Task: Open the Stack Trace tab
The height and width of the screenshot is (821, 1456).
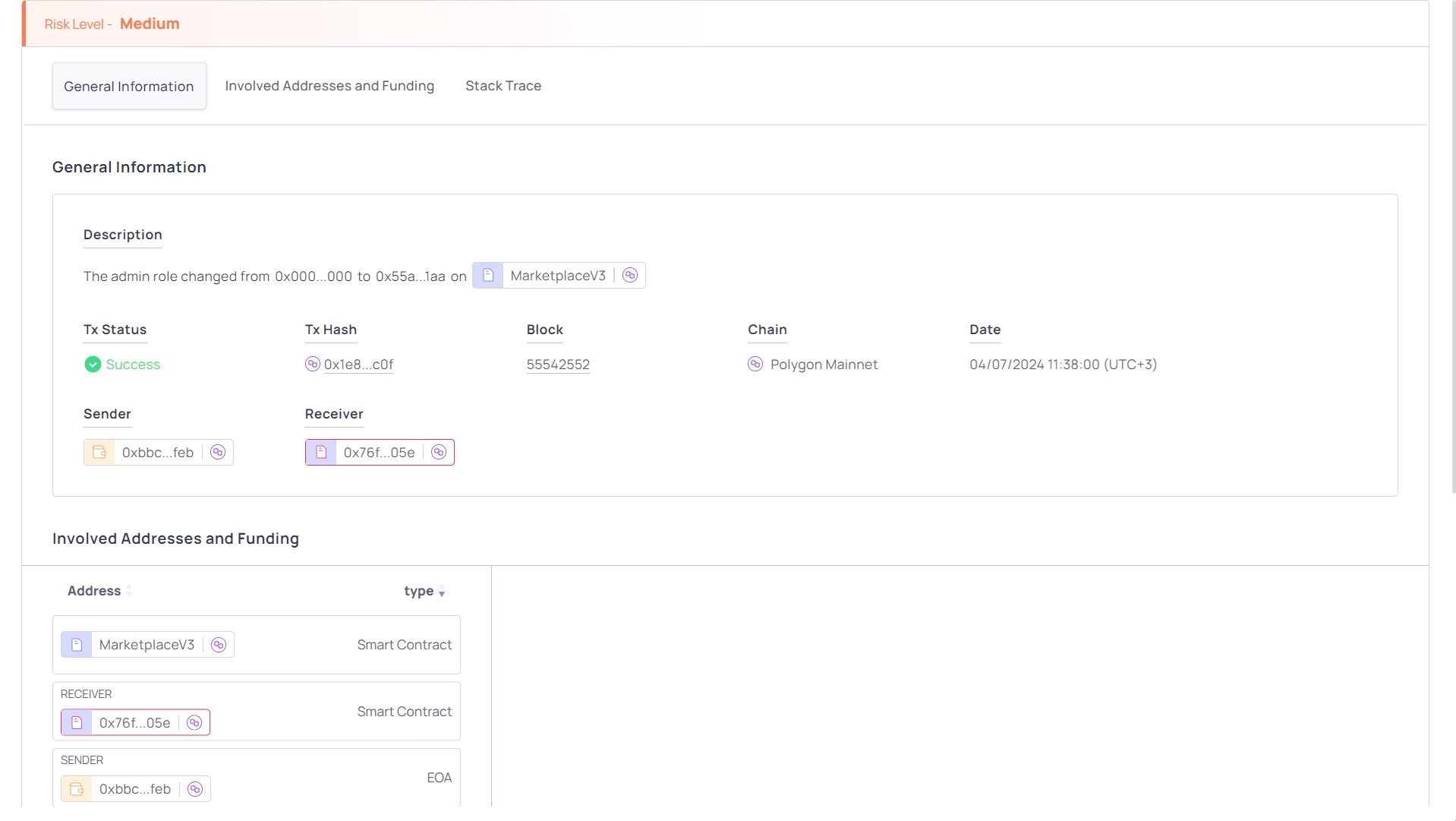Action: 503,86
